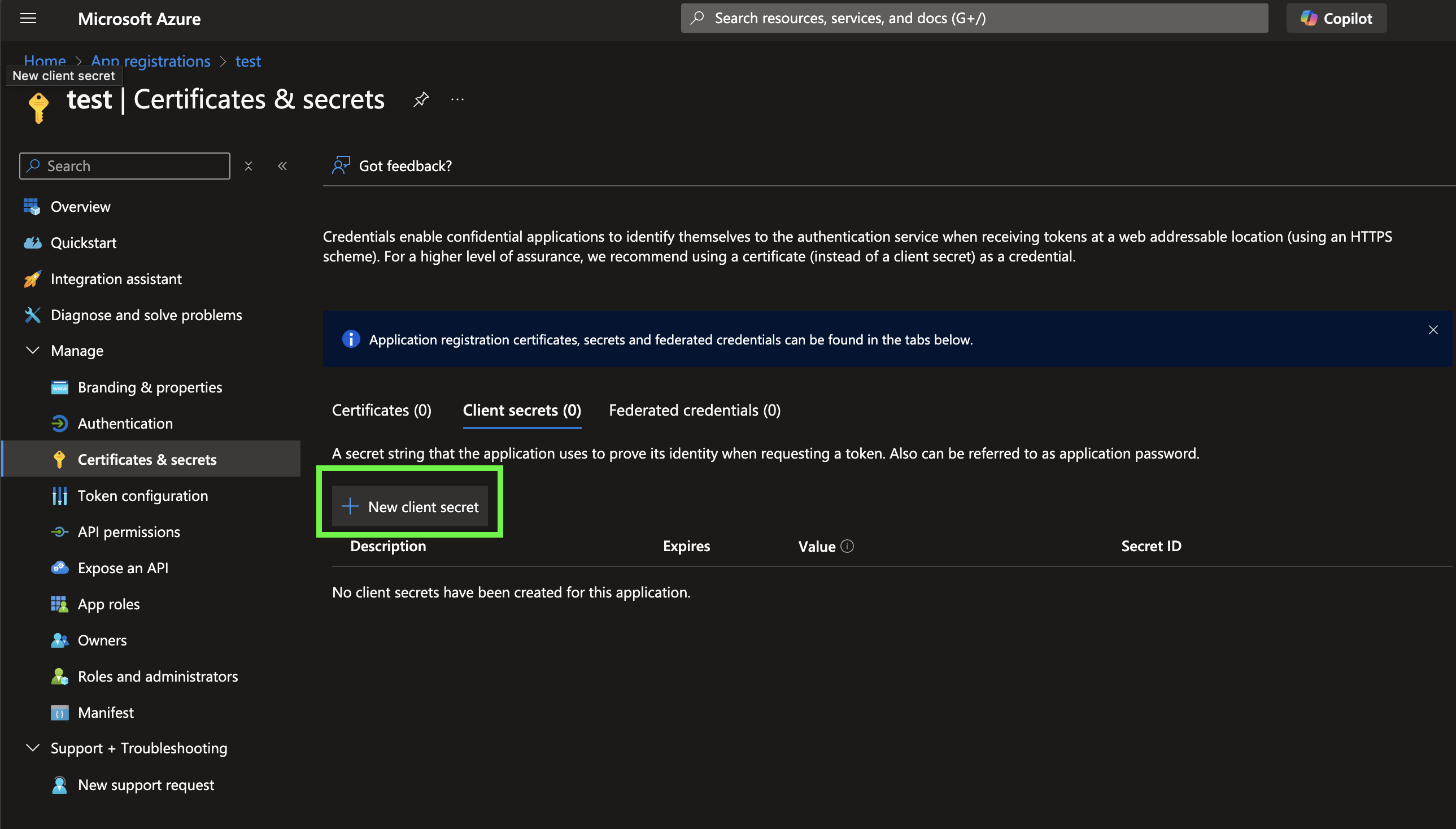Click the Branding www icon
This screenshot has width=1456, height=829.
(x=59, y=387)
